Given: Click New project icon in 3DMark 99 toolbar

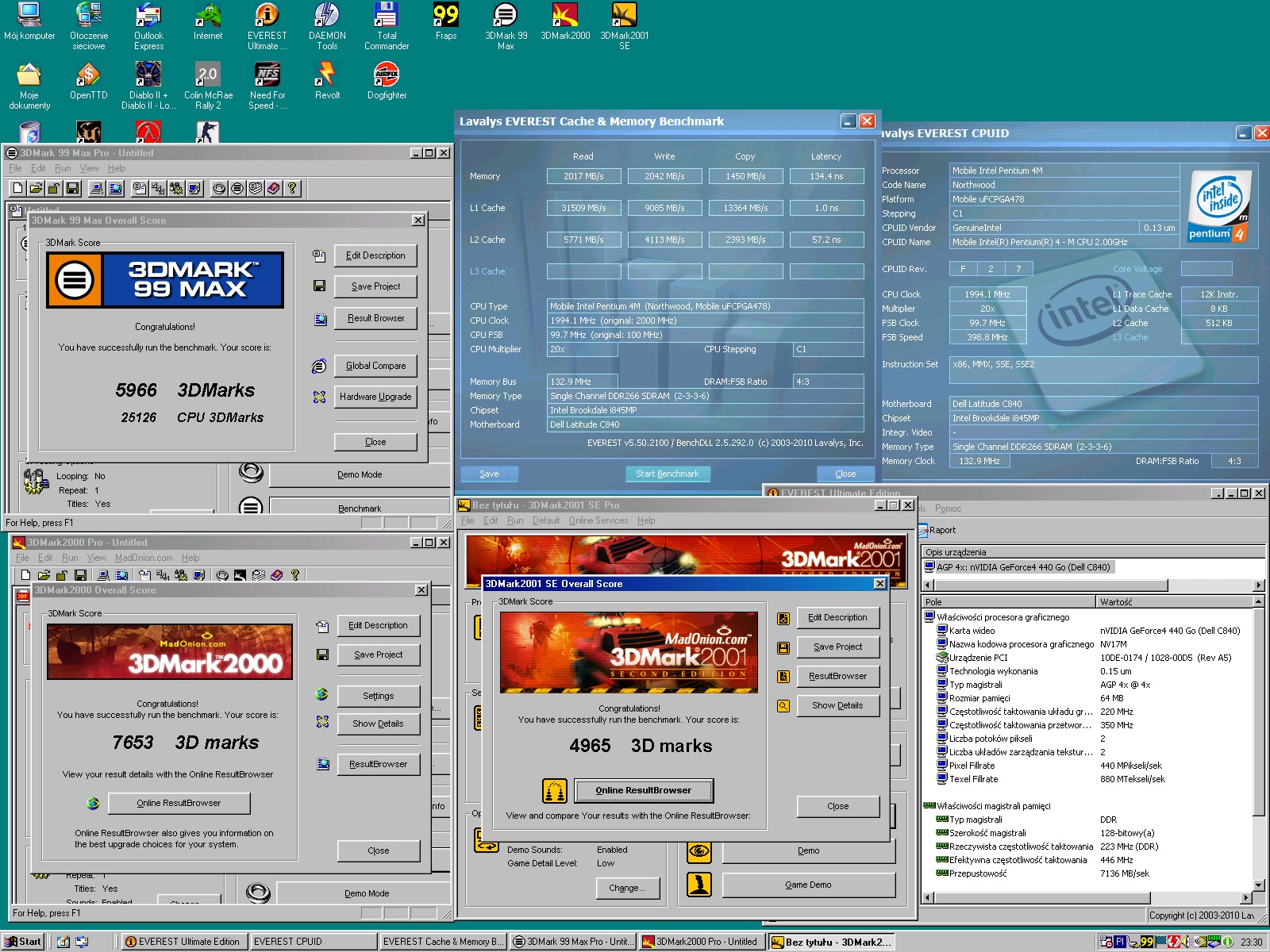Looking at the screenshot, I should [18, 188].
